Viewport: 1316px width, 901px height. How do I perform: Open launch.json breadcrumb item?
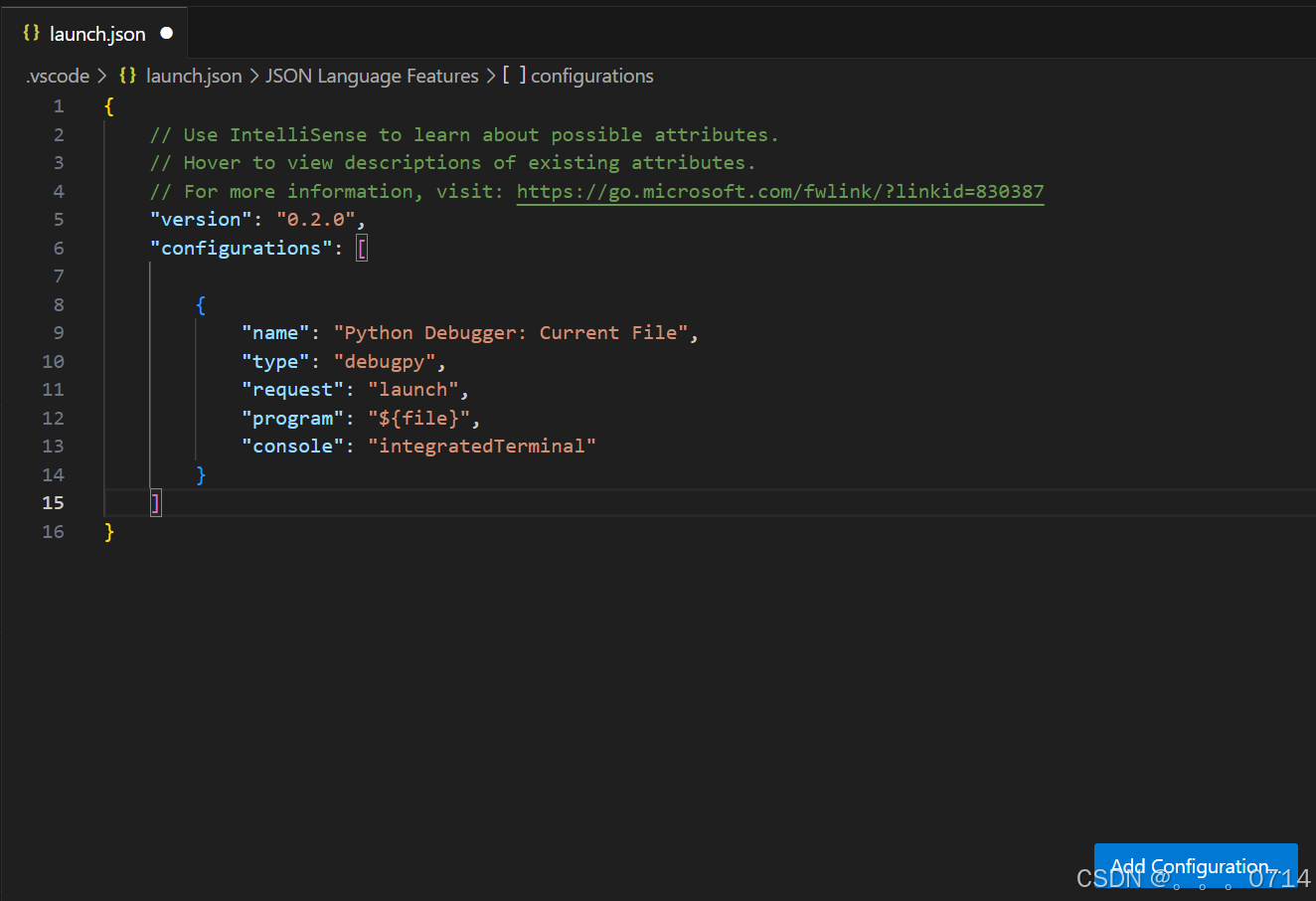194,77
